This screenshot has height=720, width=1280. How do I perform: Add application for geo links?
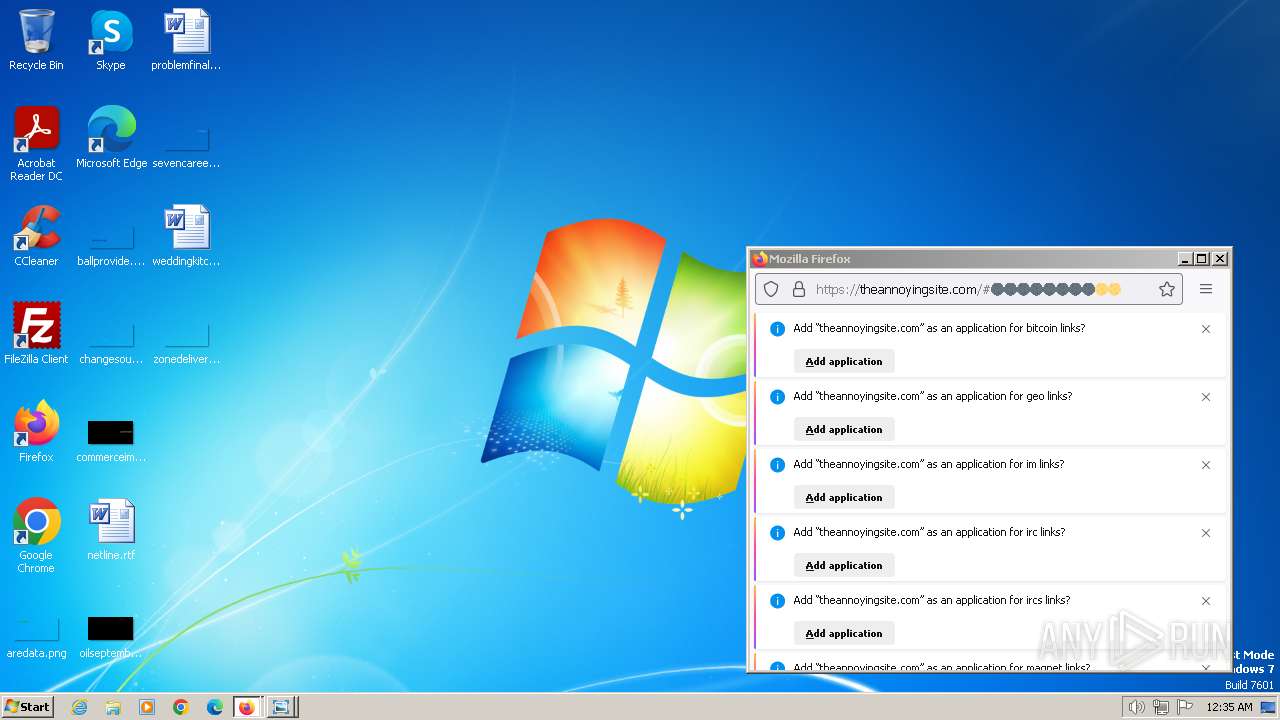click(844, 429)
